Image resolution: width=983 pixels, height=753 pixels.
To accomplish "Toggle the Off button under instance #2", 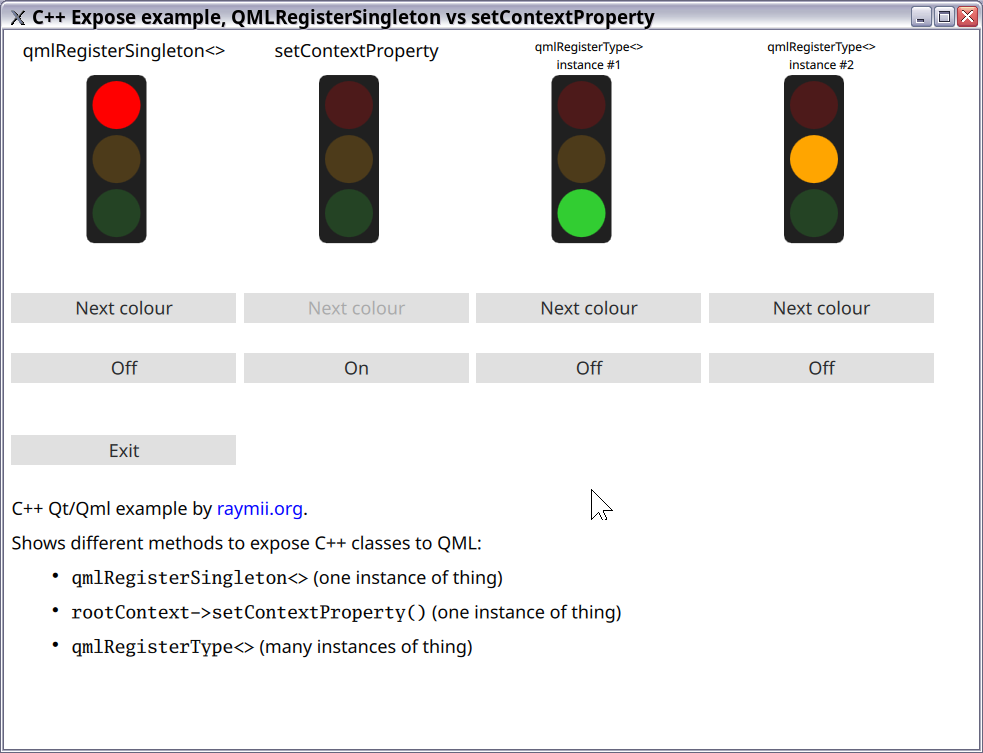I will 821,367.
